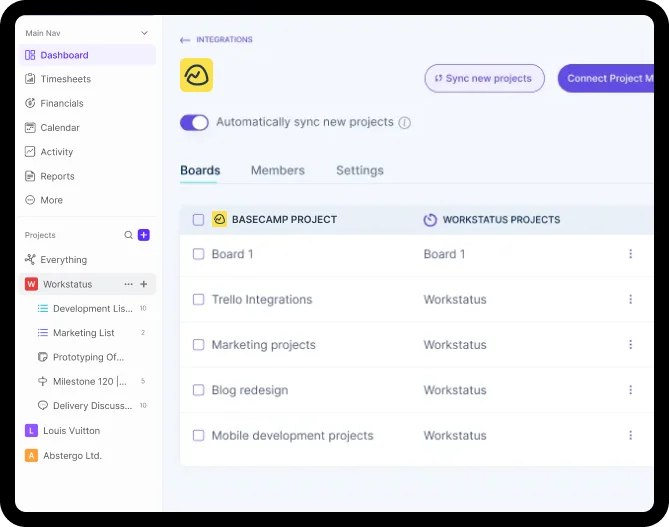
Task: Open options menu for Blog redesign row
Action: click(x=630, y=390)
